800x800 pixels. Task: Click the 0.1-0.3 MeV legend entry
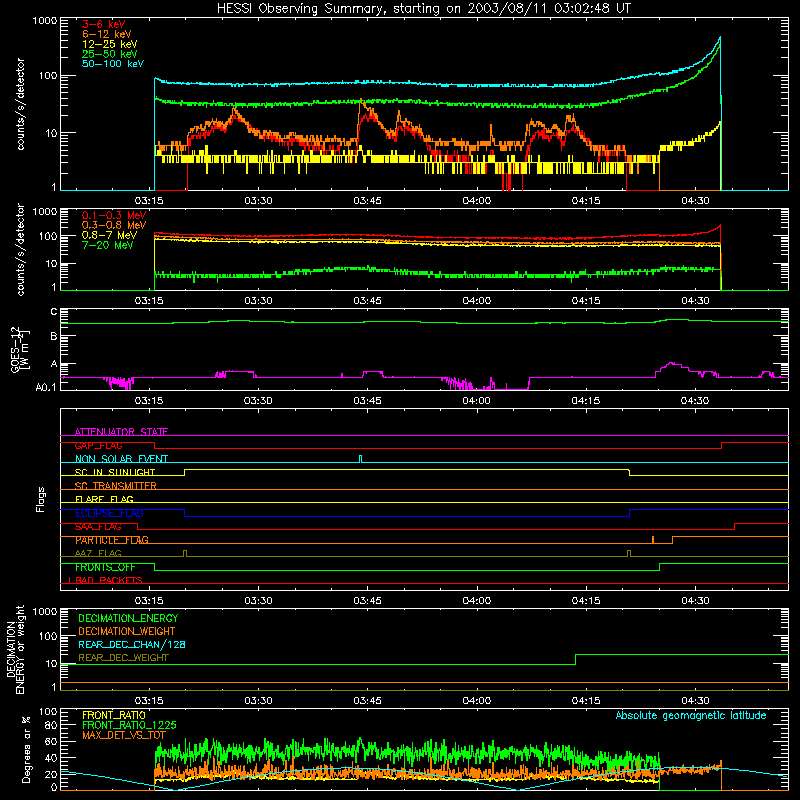pyautogui.click(x=113, y=215)
